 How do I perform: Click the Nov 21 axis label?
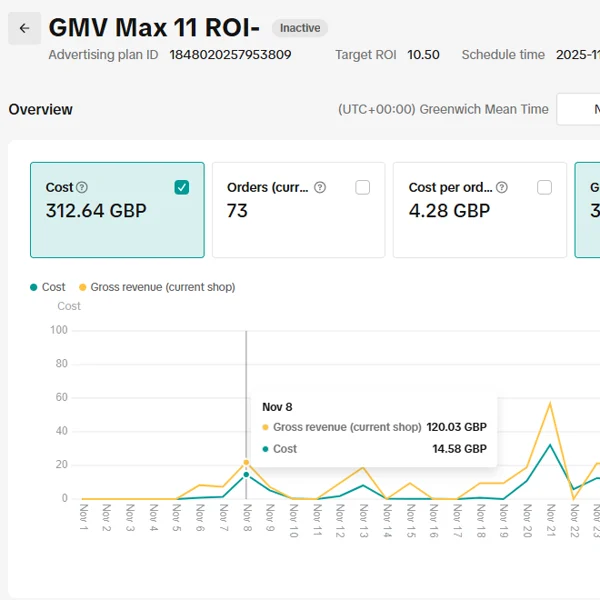(551, 521)
